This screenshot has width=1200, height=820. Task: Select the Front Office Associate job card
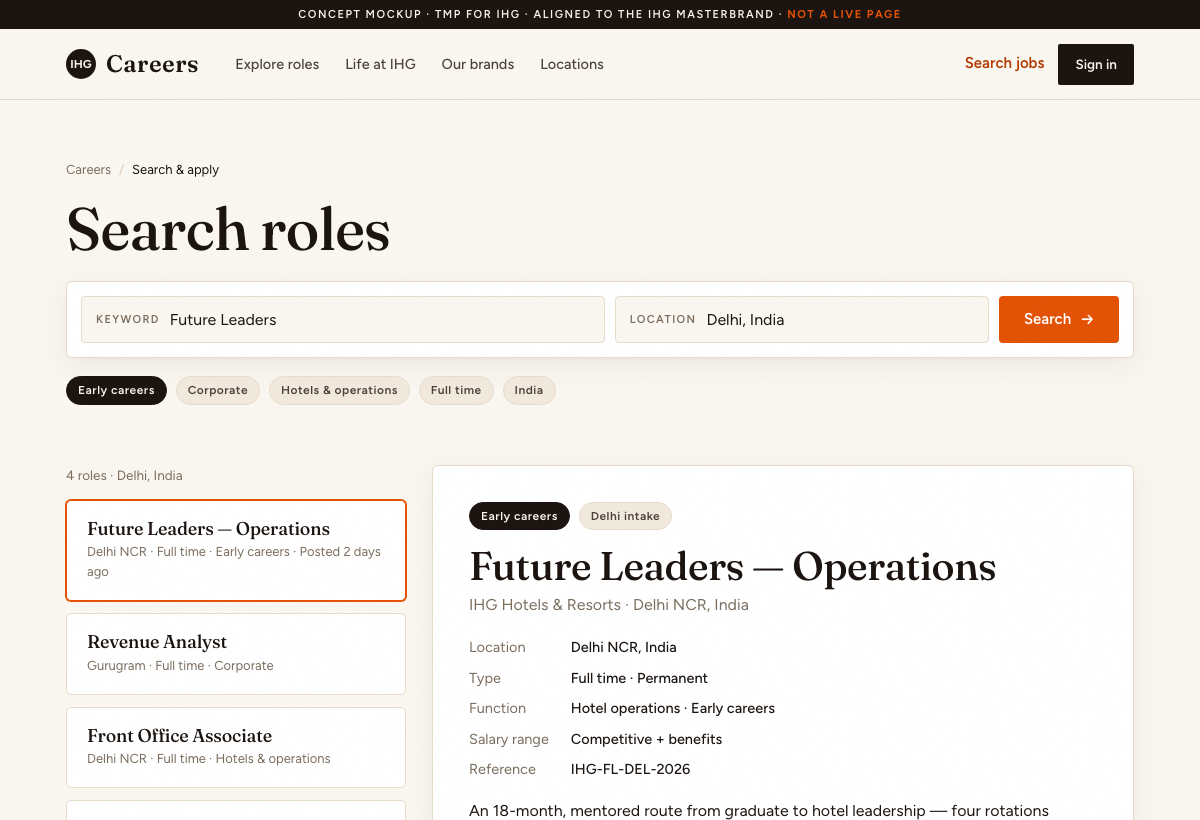click(x=236, y=747)
